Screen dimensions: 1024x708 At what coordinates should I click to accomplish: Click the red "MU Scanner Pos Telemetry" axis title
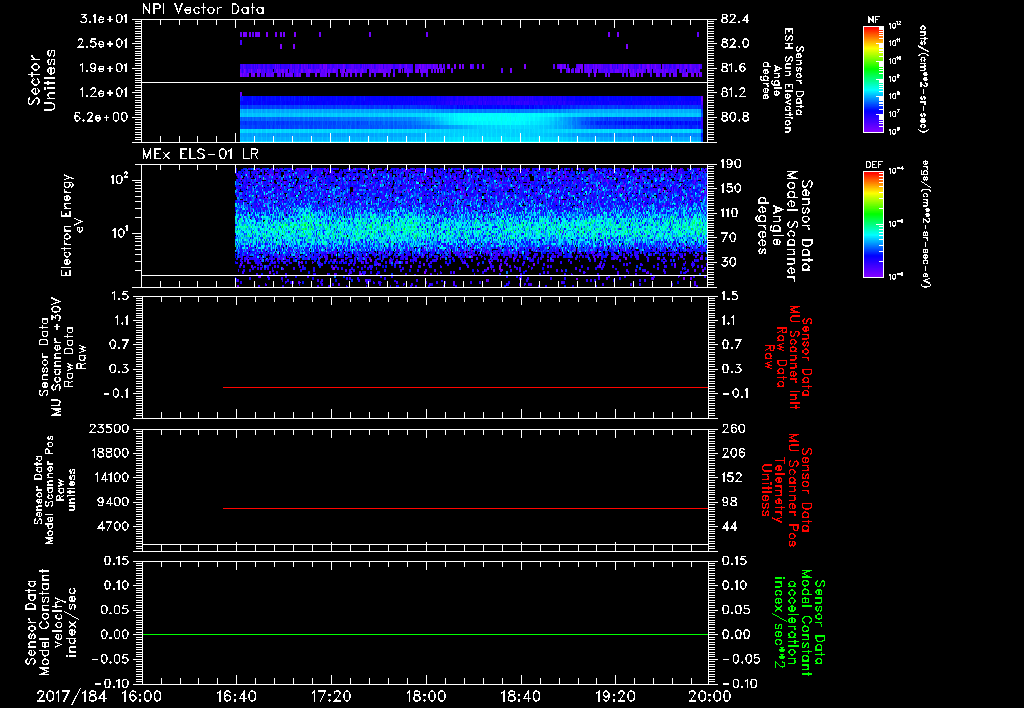point(786,490)
